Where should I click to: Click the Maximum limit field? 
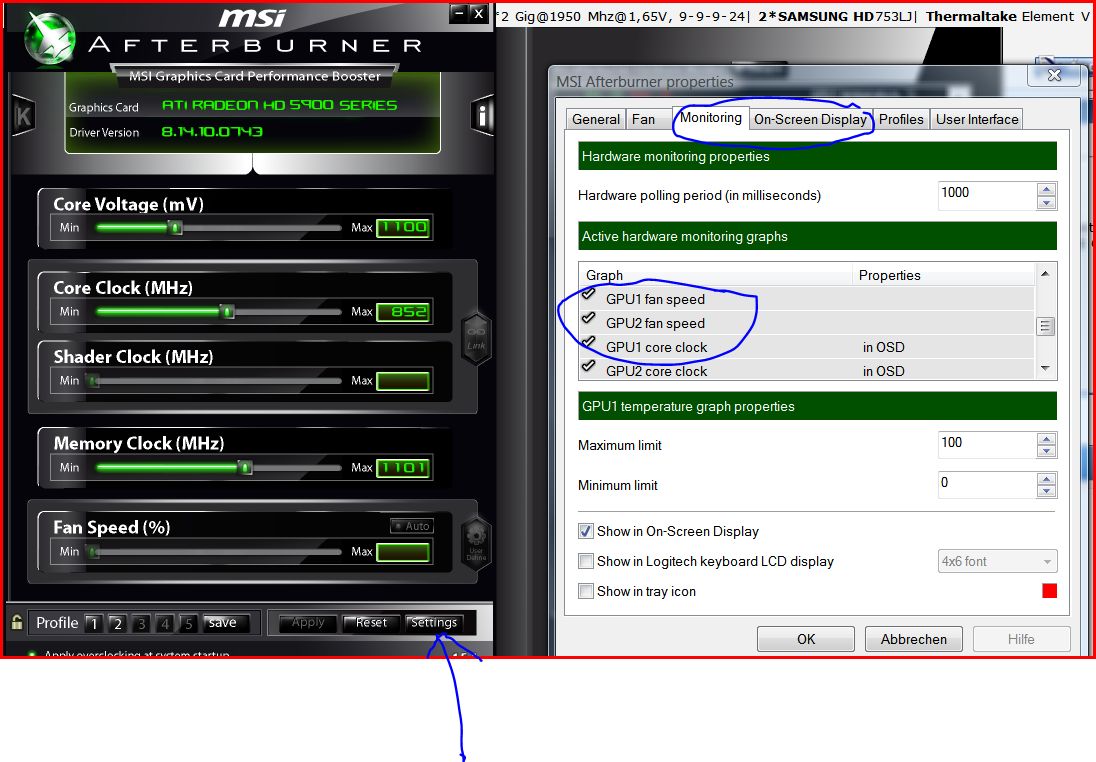point(987,445)
